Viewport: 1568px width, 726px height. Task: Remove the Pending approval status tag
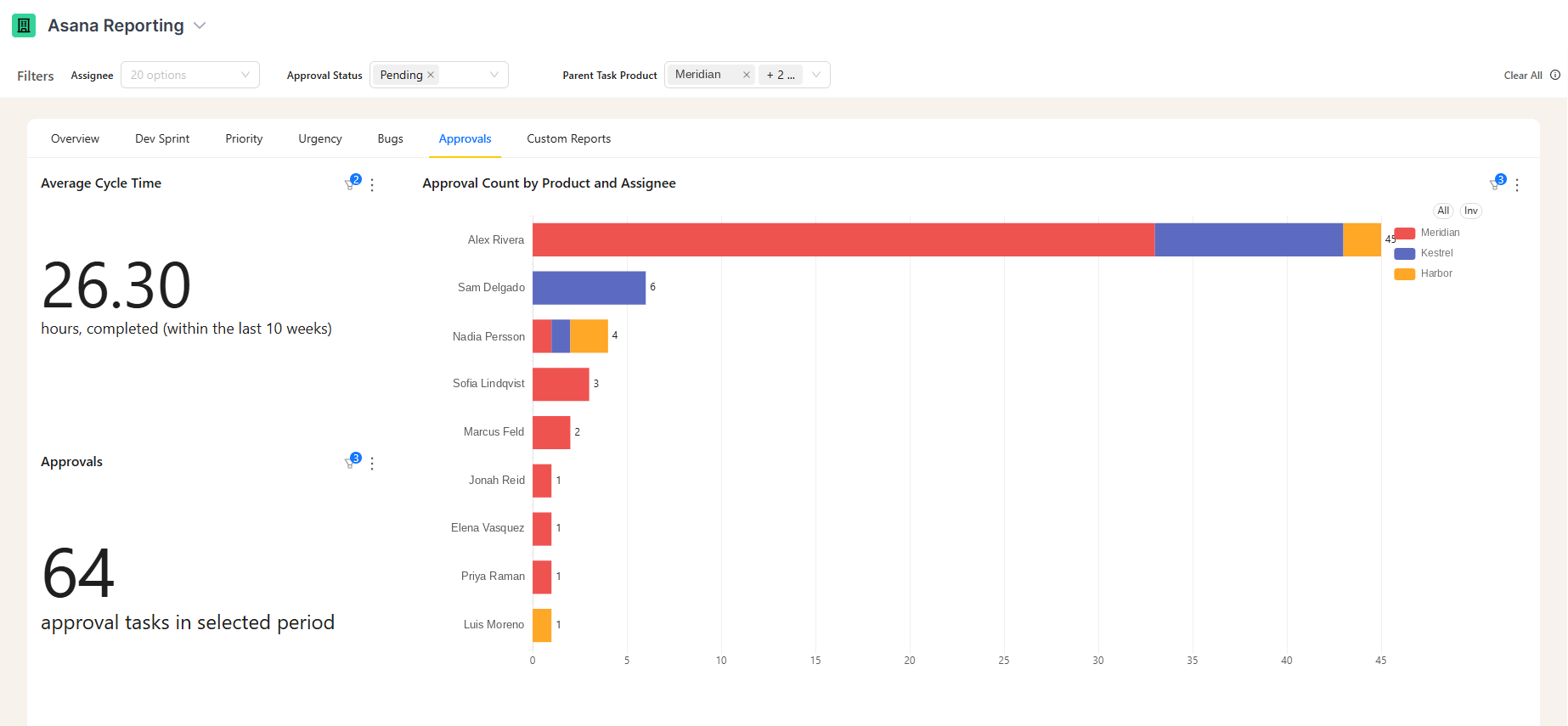[431, 75]
